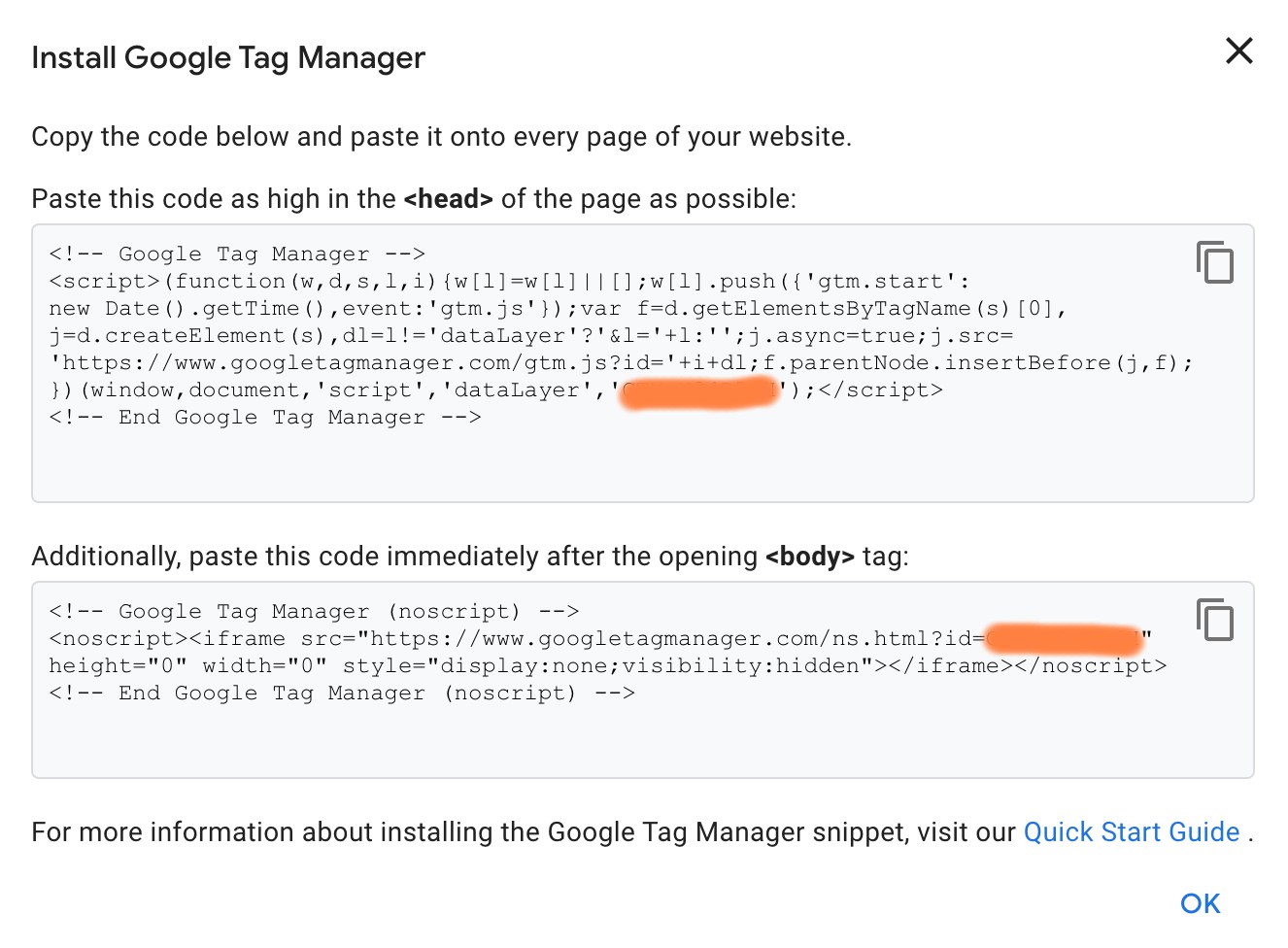Close the Install Google Tag Manager dialog
Viewport: 1288px width, 948px height.
pyautogui.click(x=1238, y=51)
